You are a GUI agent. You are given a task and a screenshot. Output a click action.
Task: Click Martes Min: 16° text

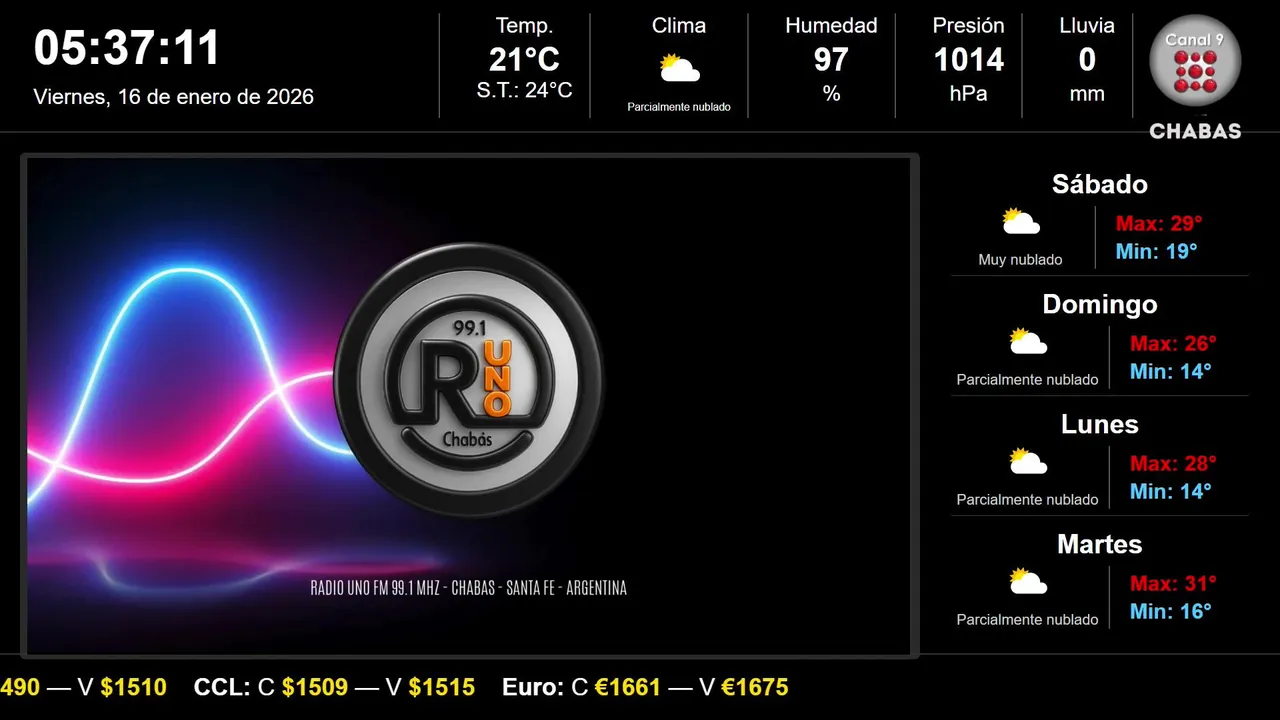(1170, 611)
